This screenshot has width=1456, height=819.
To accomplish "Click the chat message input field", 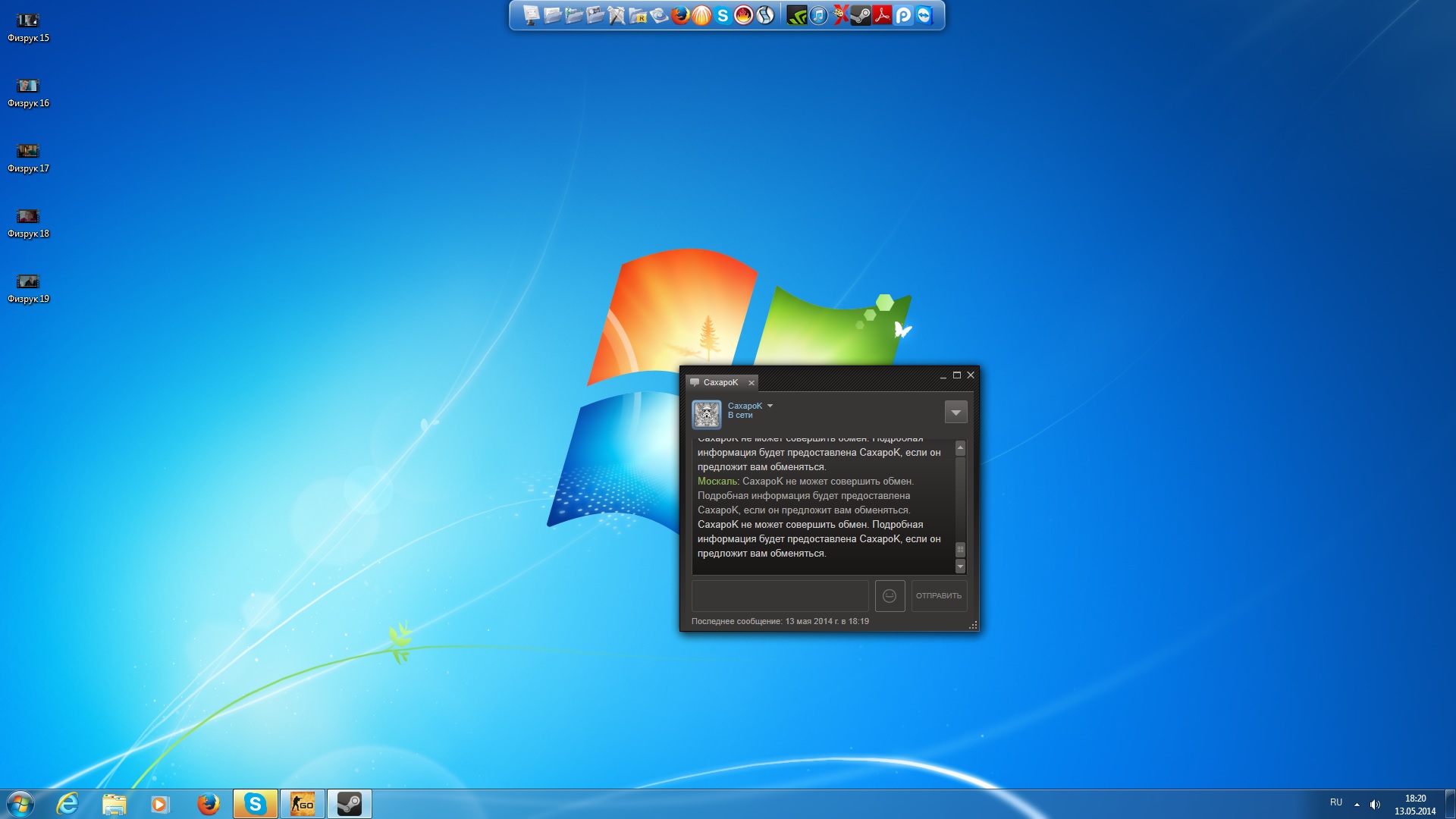I will (x=780, y=596).
